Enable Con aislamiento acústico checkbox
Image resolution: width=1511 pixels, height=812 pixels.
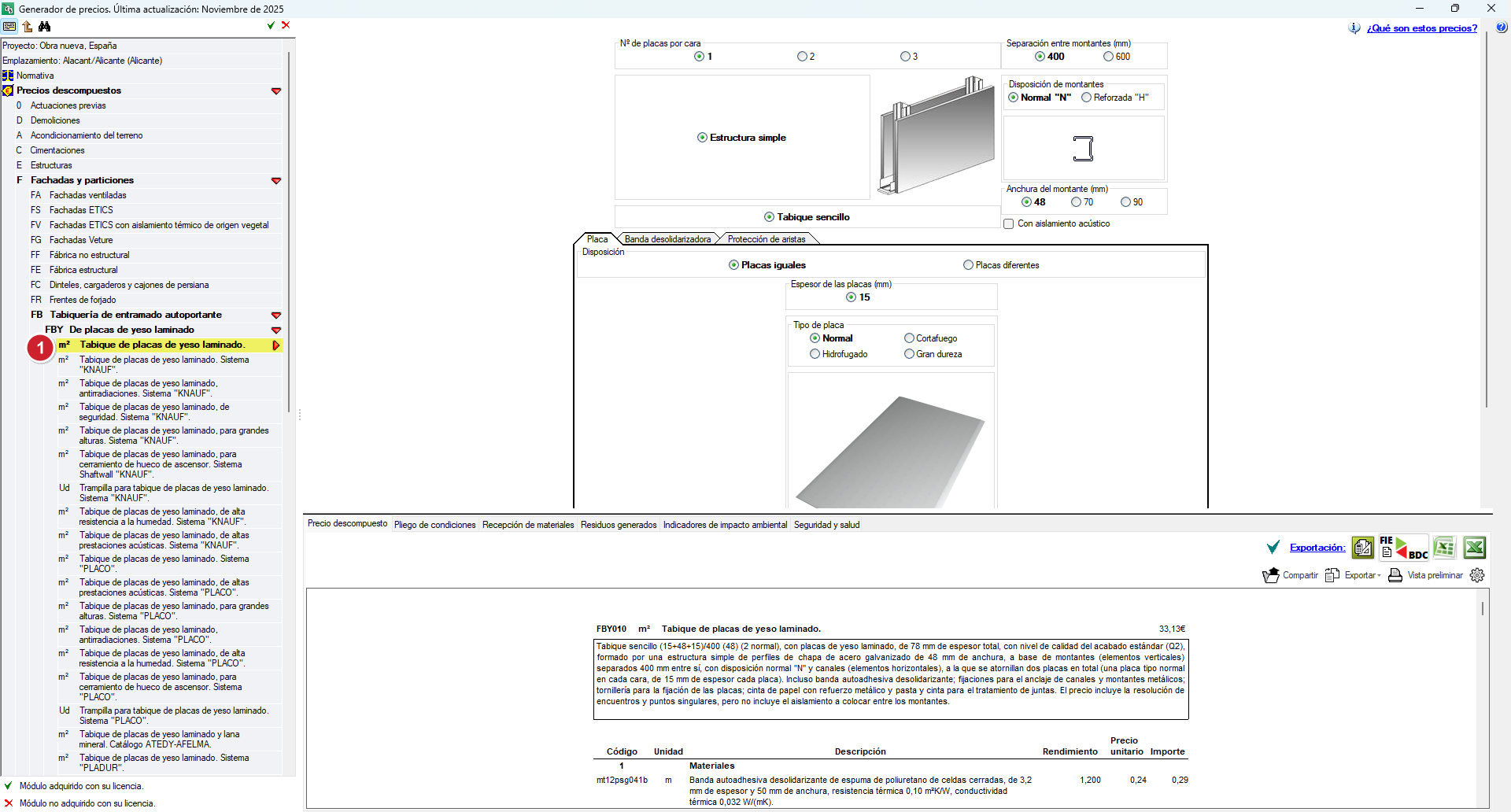1009,224
